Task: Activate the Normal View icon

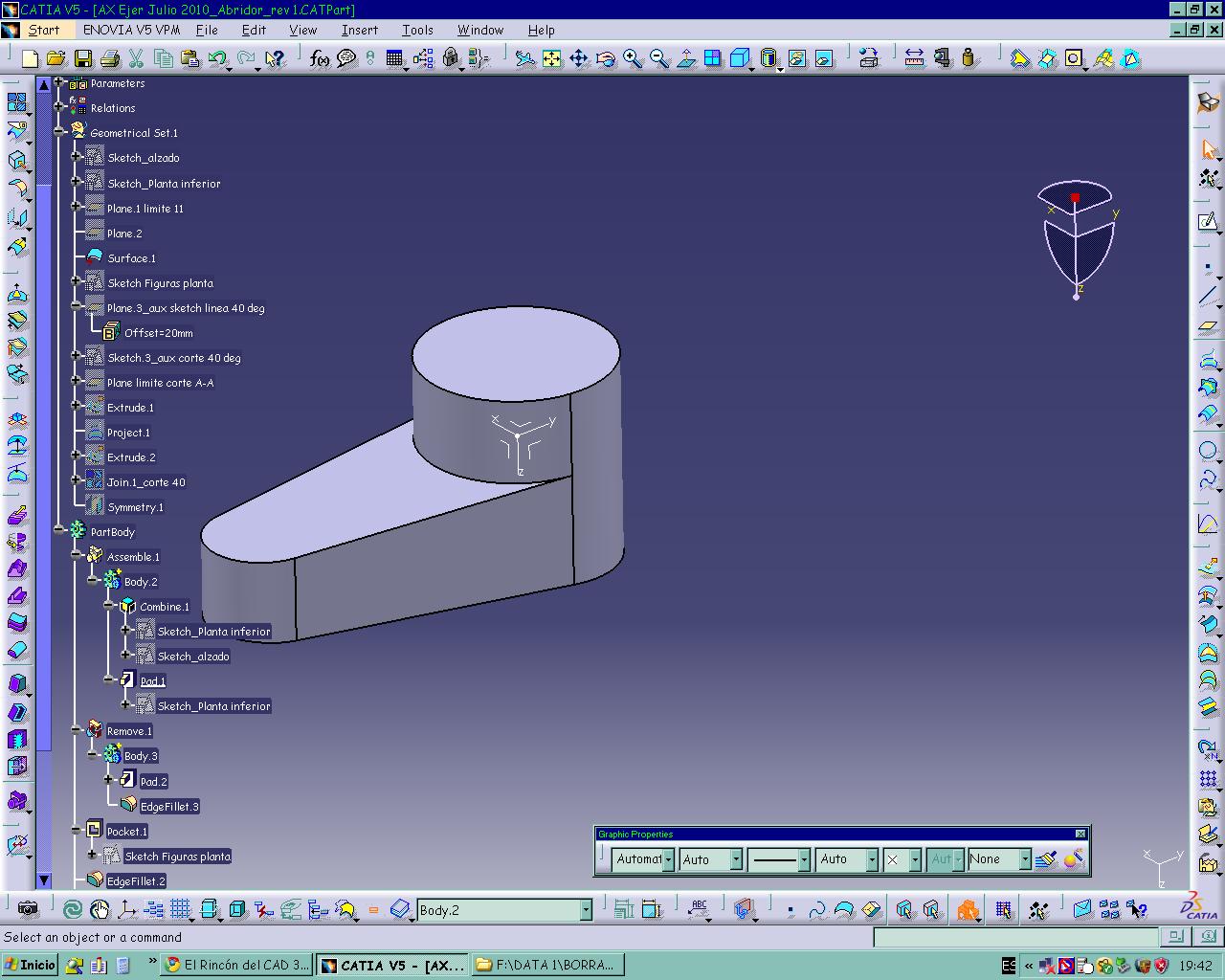Action: tap(686, 59)
